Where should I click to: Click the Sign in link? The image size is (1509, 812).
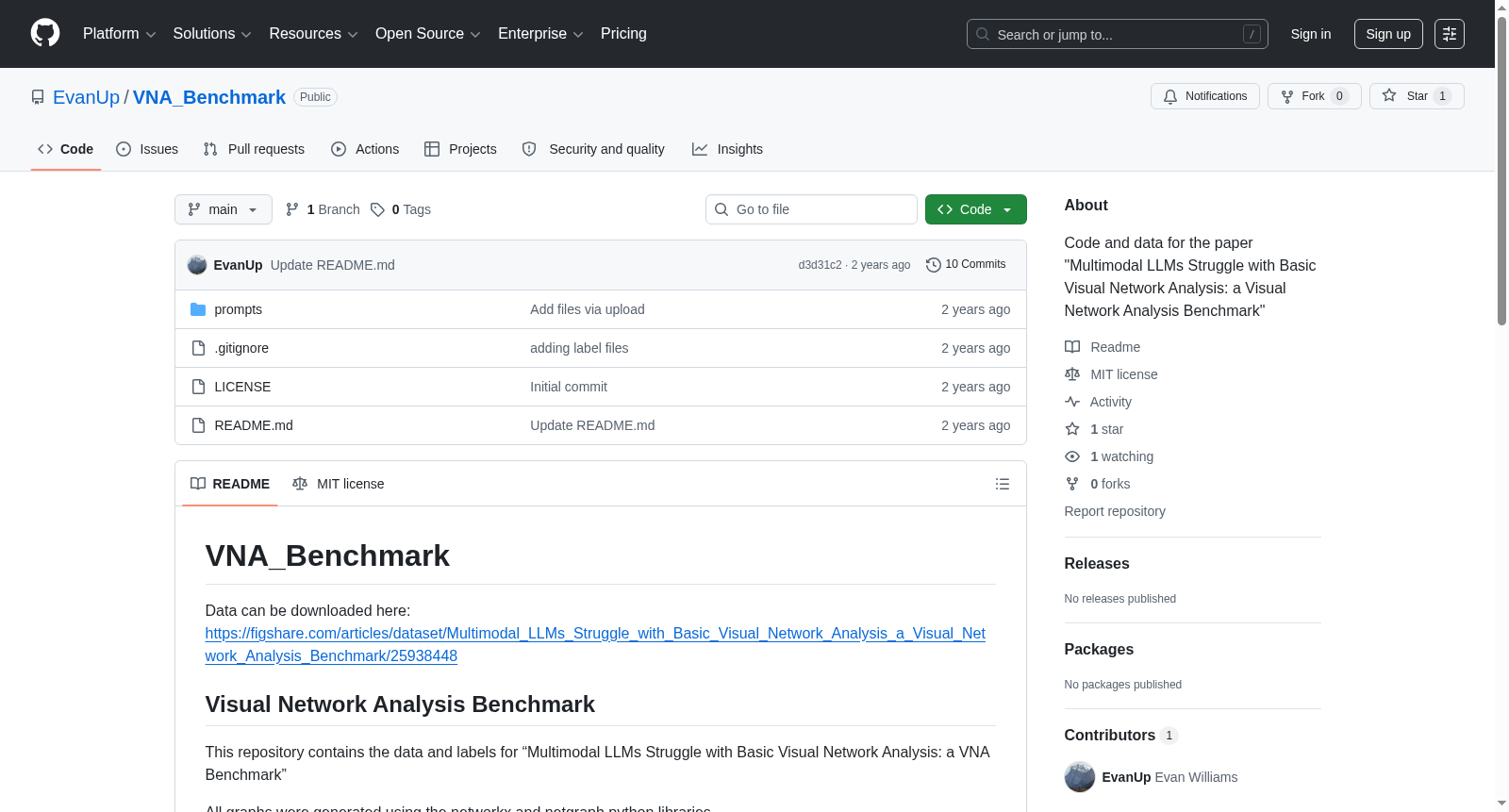click(x=1311, y=34)
